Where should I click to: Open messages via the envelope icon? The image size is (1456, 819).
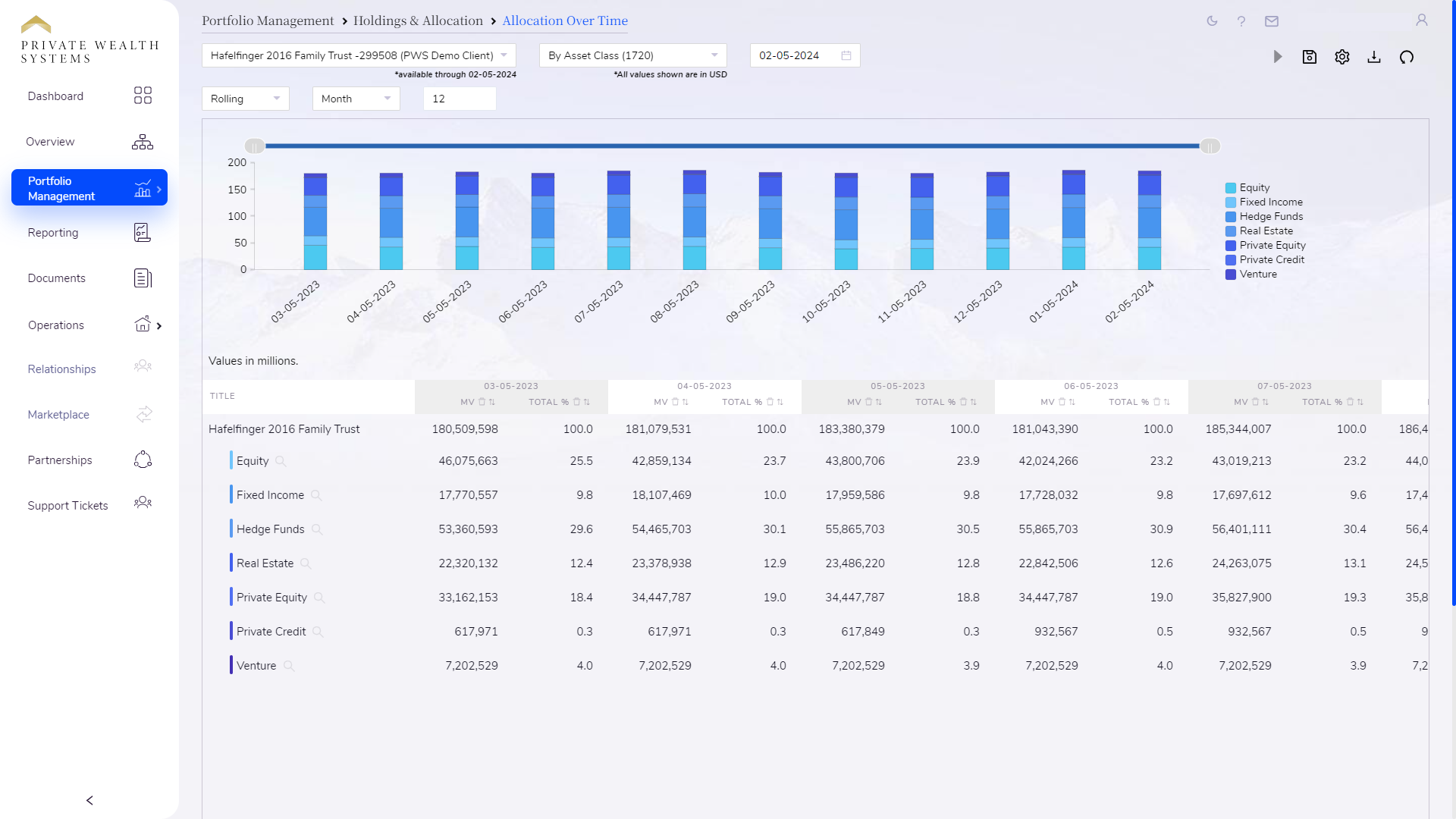[1272, 21]
